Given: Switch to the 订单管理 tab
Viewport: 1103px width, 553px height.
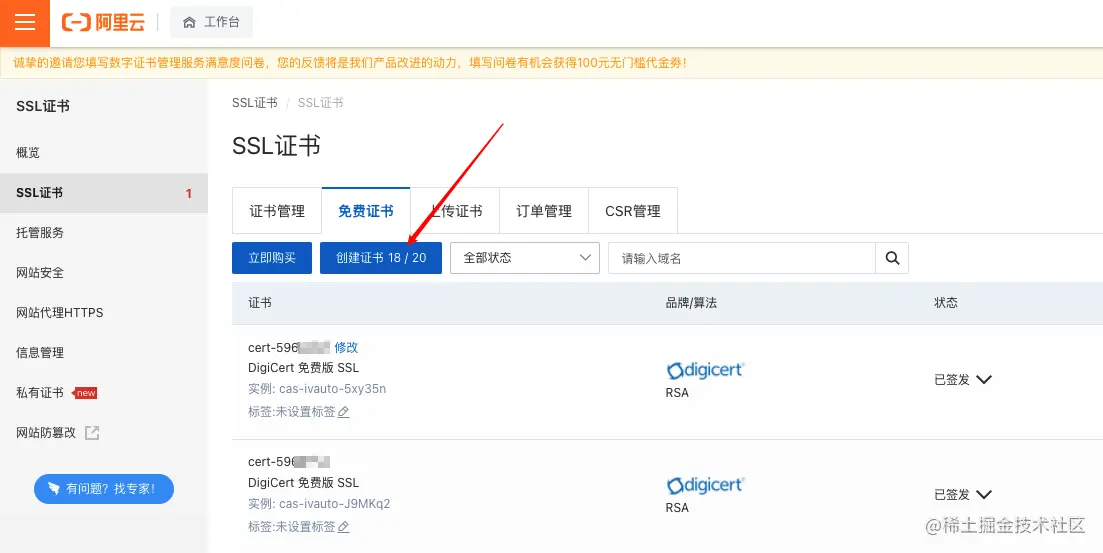Looking at the screenshot, I should coord(544,211).
